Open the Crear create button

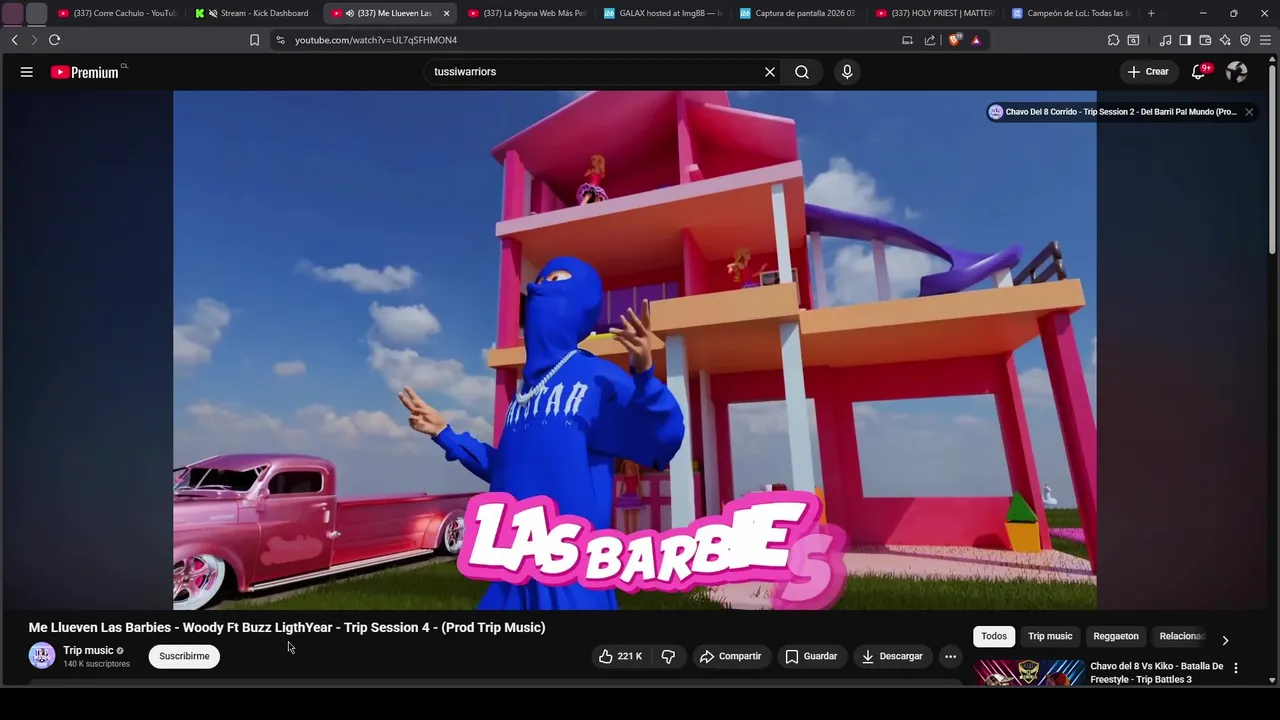click(x=1148, y=72)
